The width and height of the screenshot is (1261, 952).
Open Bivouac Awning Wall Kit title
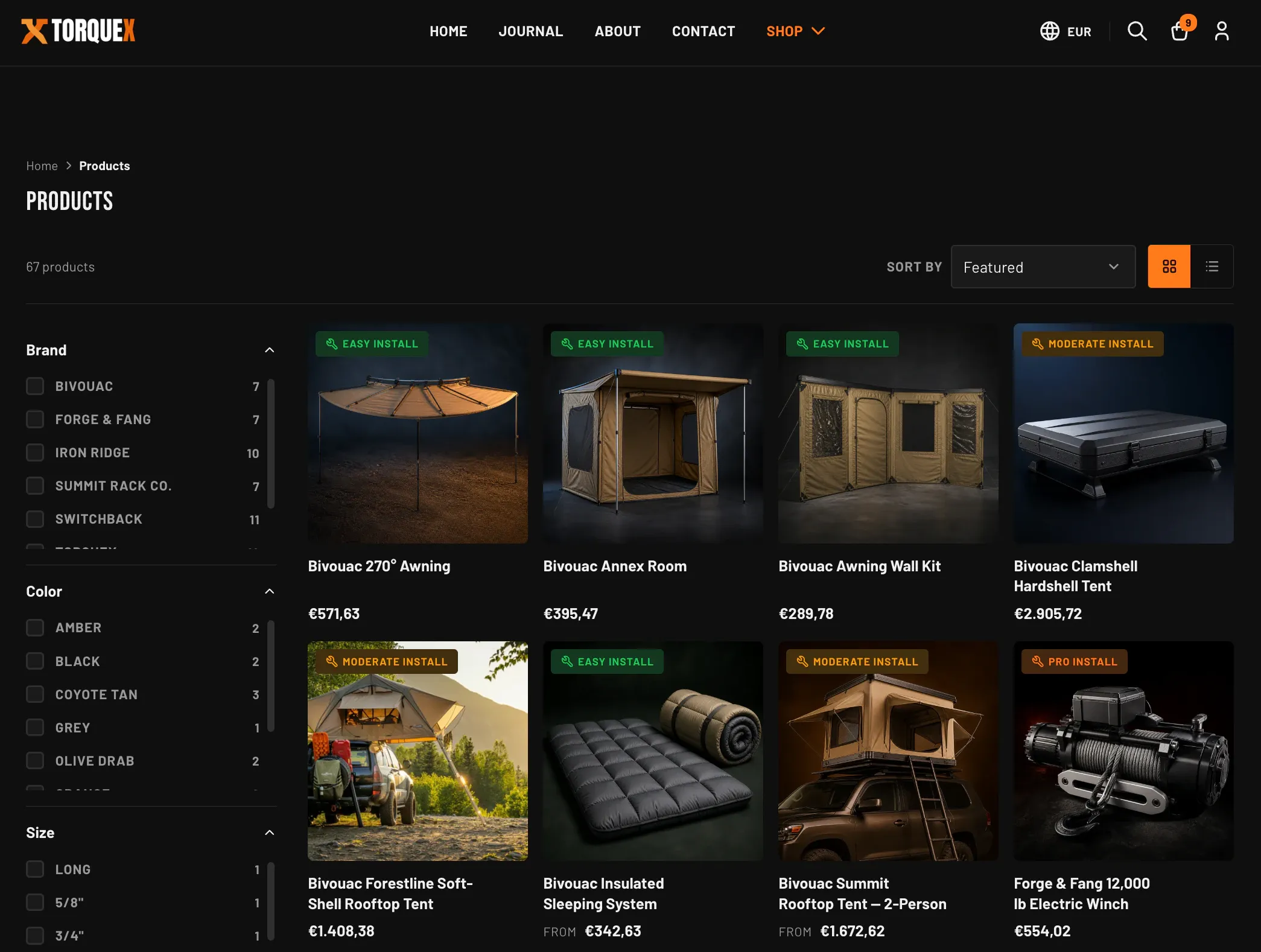[x=860, y=566]
